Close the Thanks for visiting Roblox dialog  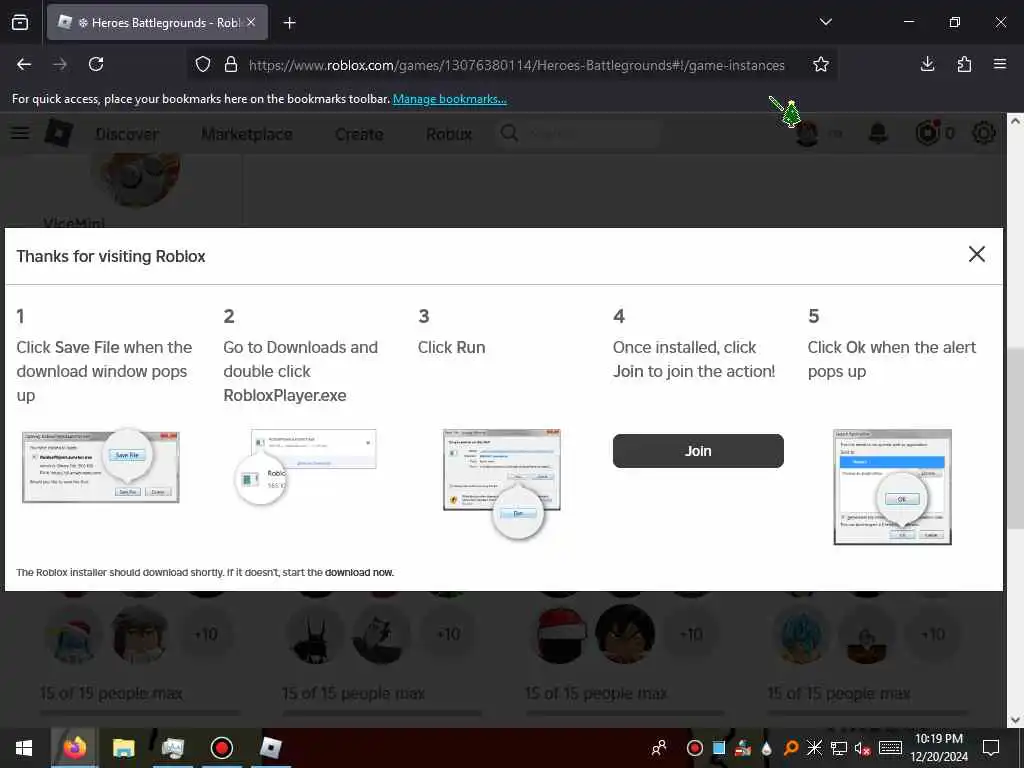pos(976,254)
